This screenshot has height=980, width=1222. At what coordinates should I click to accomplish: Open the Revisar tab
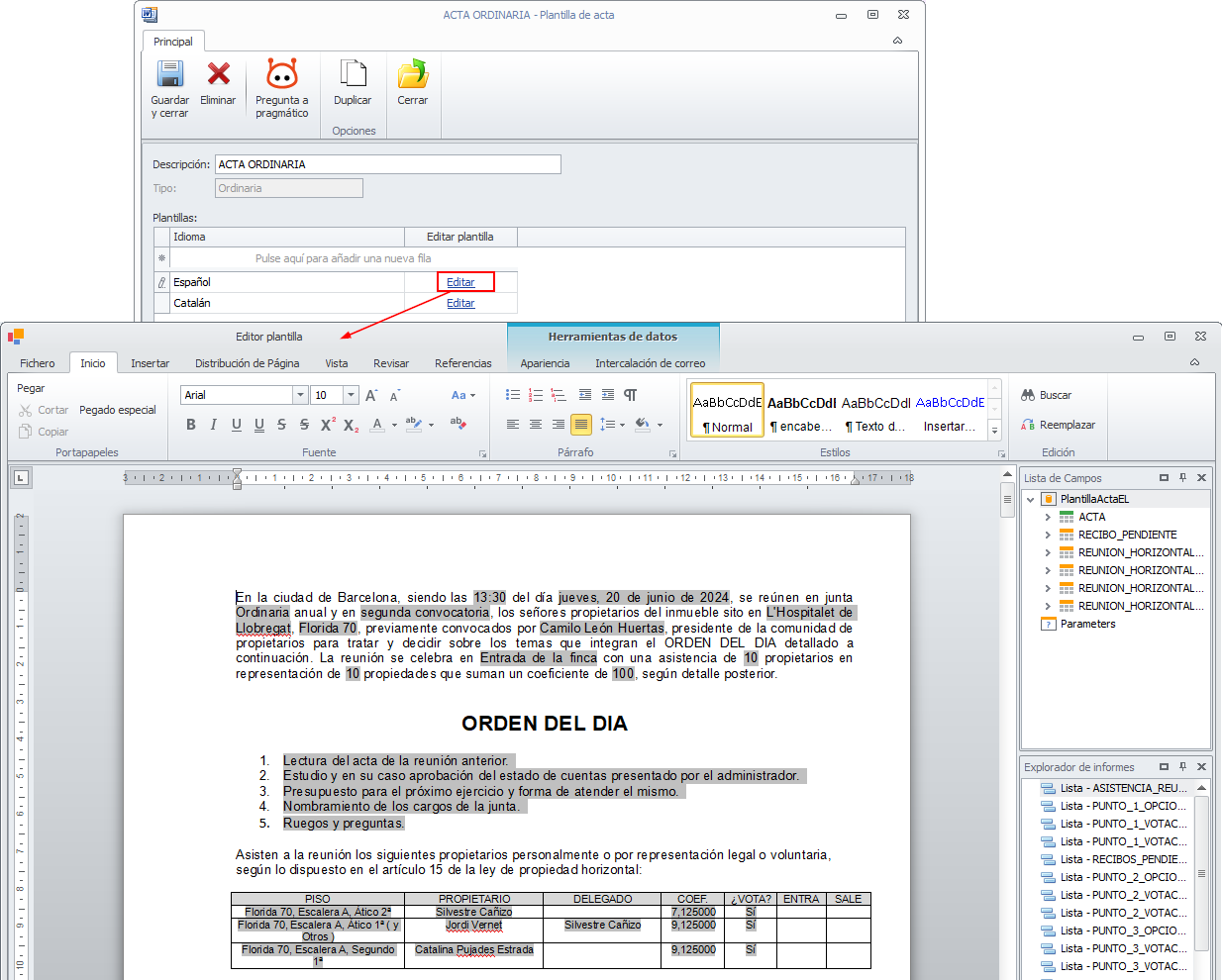(391, 363)
